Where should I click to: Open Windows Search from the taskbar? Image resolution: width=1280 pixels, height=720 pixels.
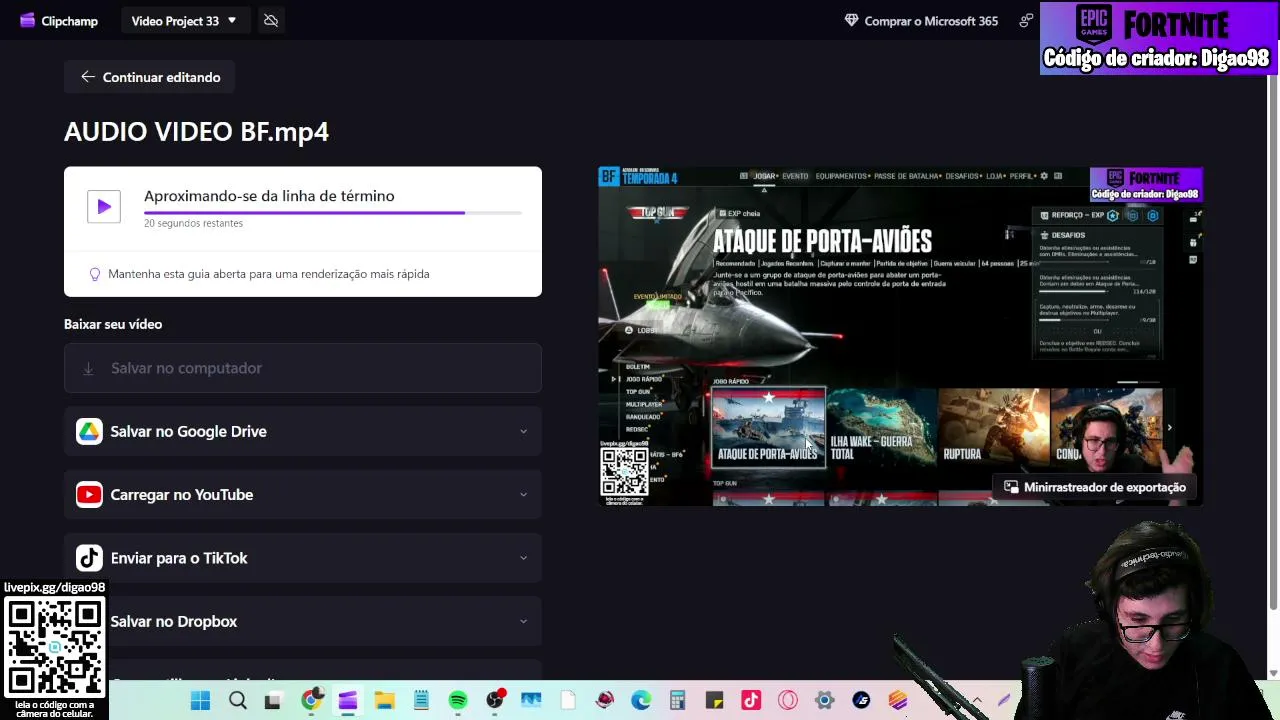[237, 700]
